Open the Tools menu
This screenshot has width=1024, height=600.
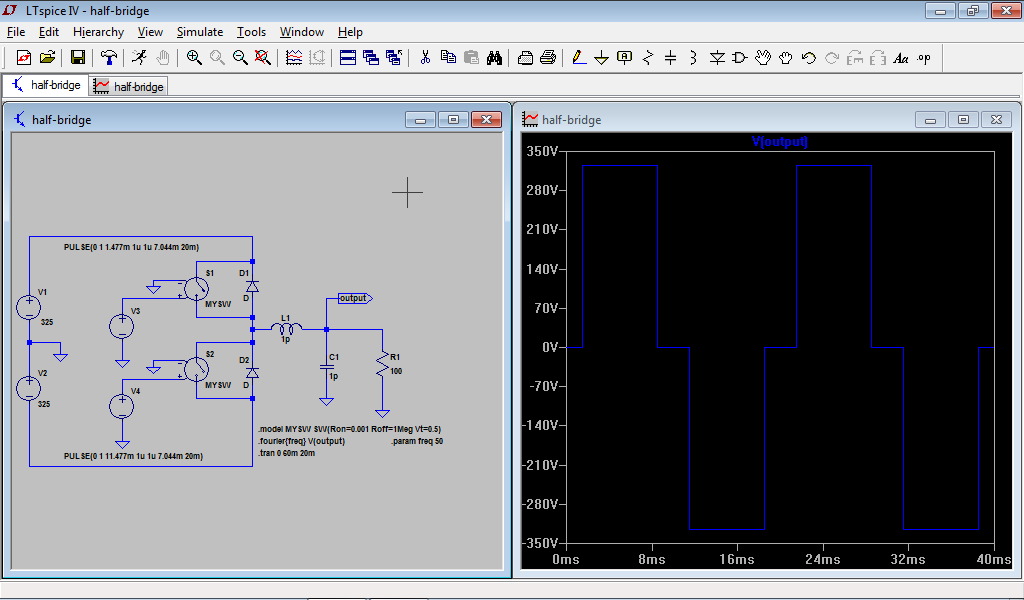[x=251, y=32]
